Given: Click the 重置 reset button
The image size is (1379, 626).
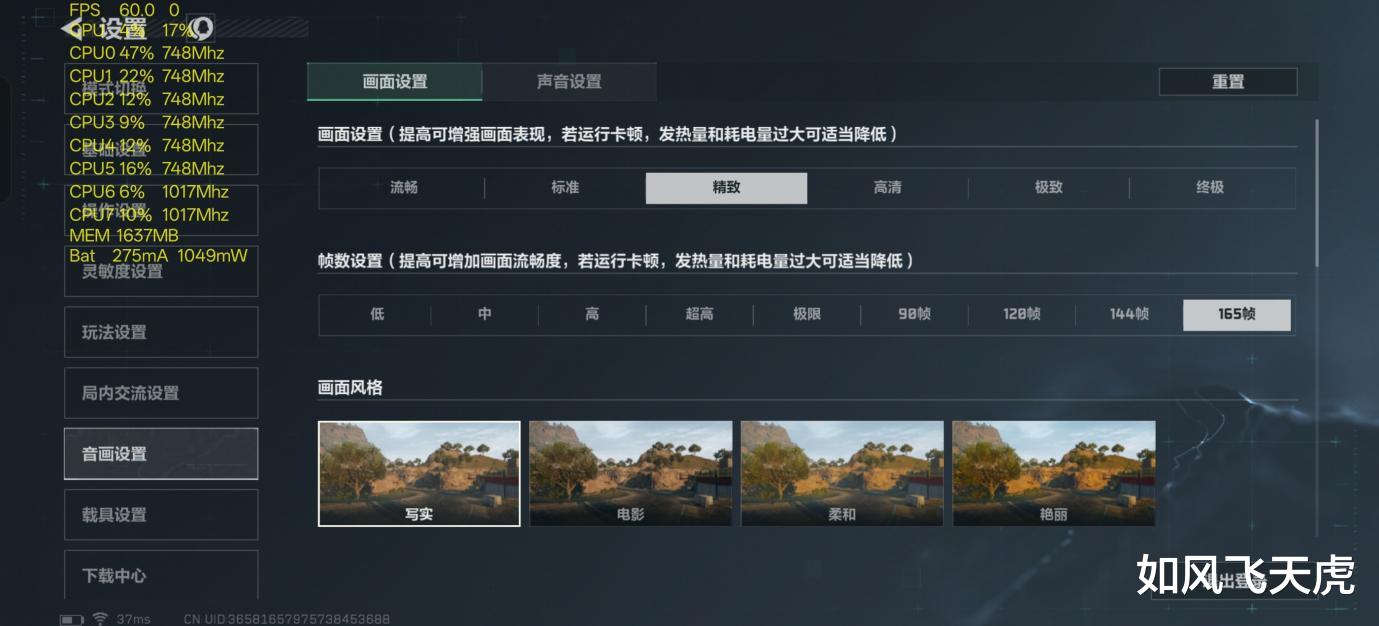Looking at the screenshot, I should pyautogui.click(x=1228, y=82).
